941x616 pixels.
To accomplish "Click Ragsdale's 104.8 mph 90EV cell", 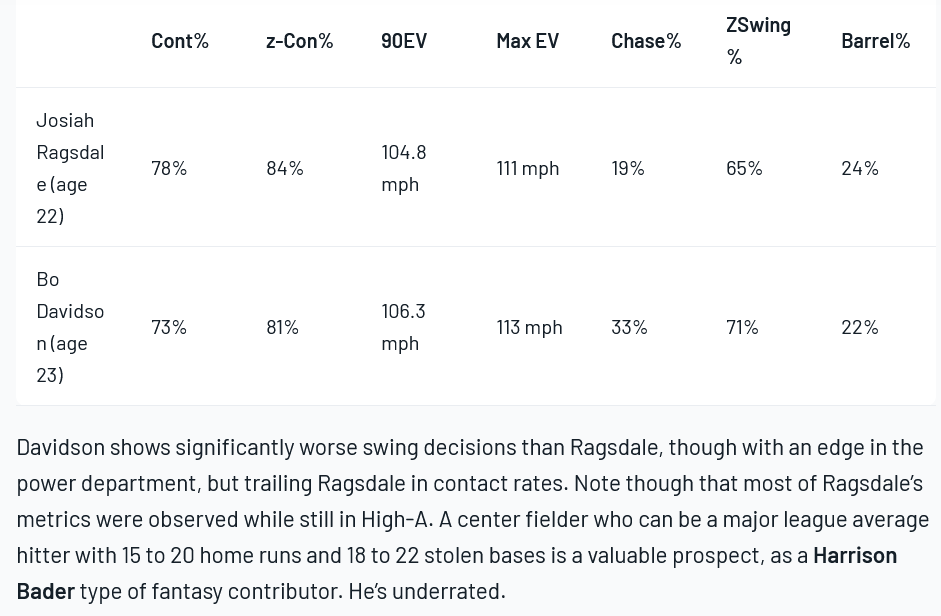I will [x=404, y=168].
